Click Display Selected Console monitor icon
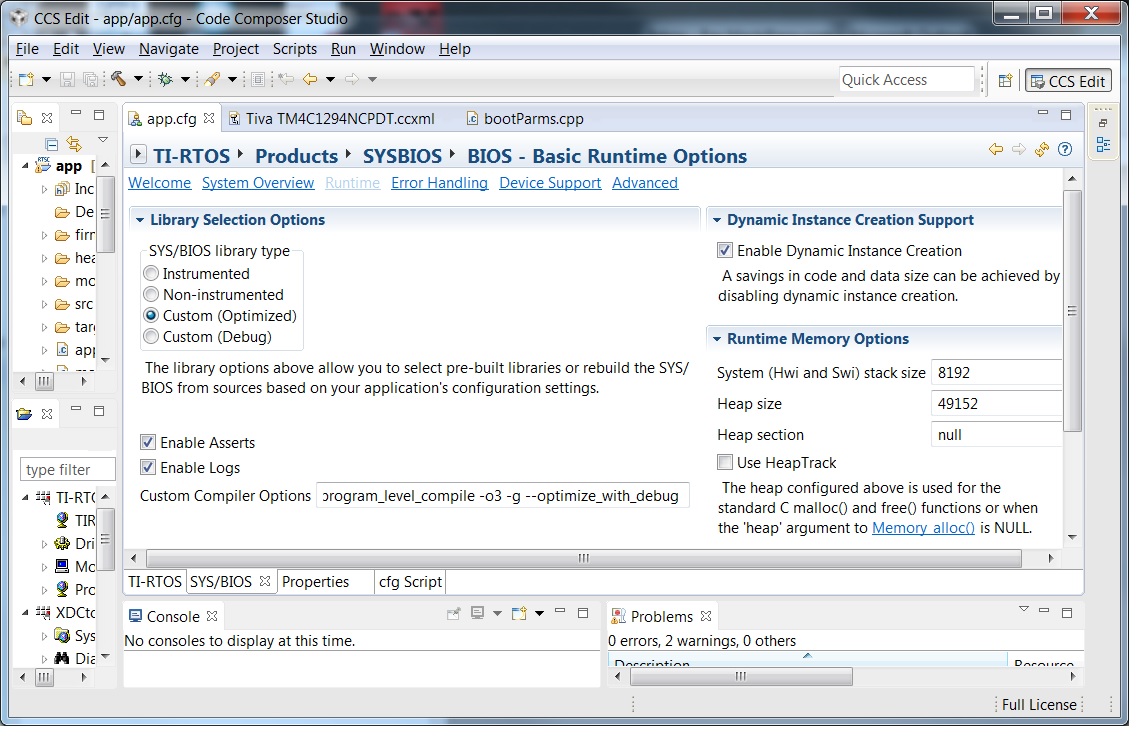Screen dimensions: 1146x736 478,613
